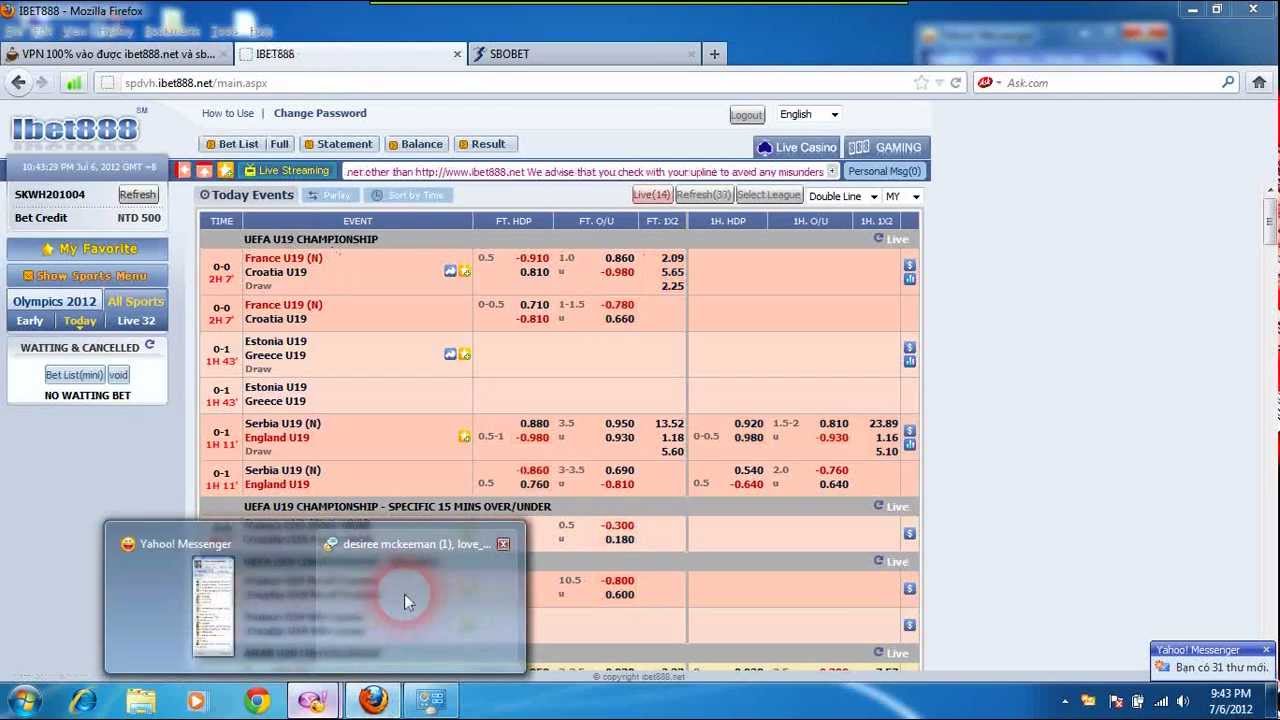
Task: Open the Change Password link
Action: (x=320, y=113)
